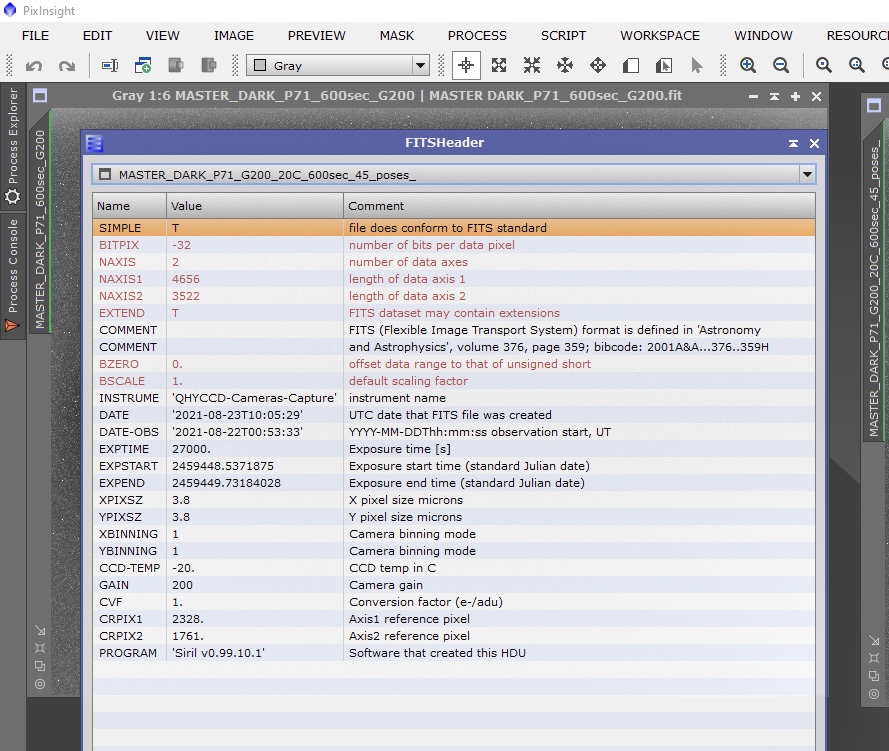Click the Redo arrow in the toolbar
The width and height of the screenshot is (889, 751).
tap(67, 66)
